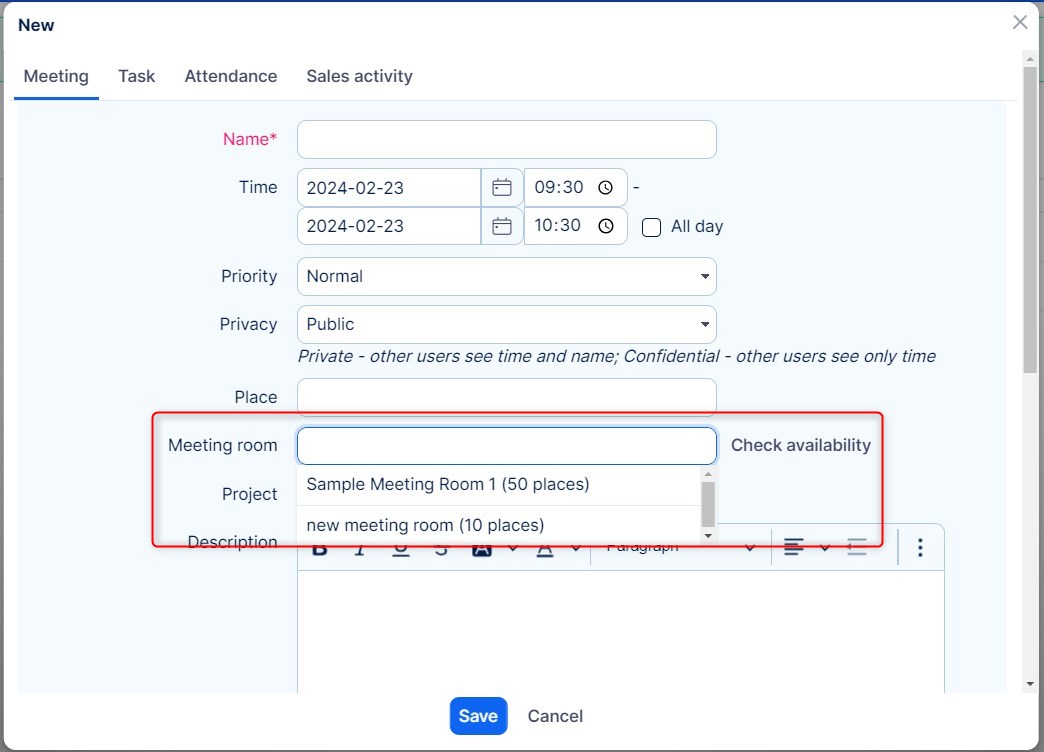Click the clock icon in start time
Image resolution: width=1044 pixels, height=752 pixels.
pos(605,188)
